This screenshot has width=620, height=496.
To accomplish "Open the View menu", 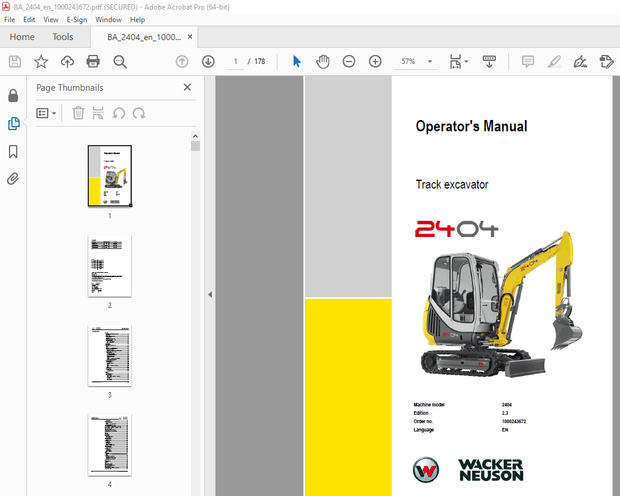I will click(x=51, y=20).
